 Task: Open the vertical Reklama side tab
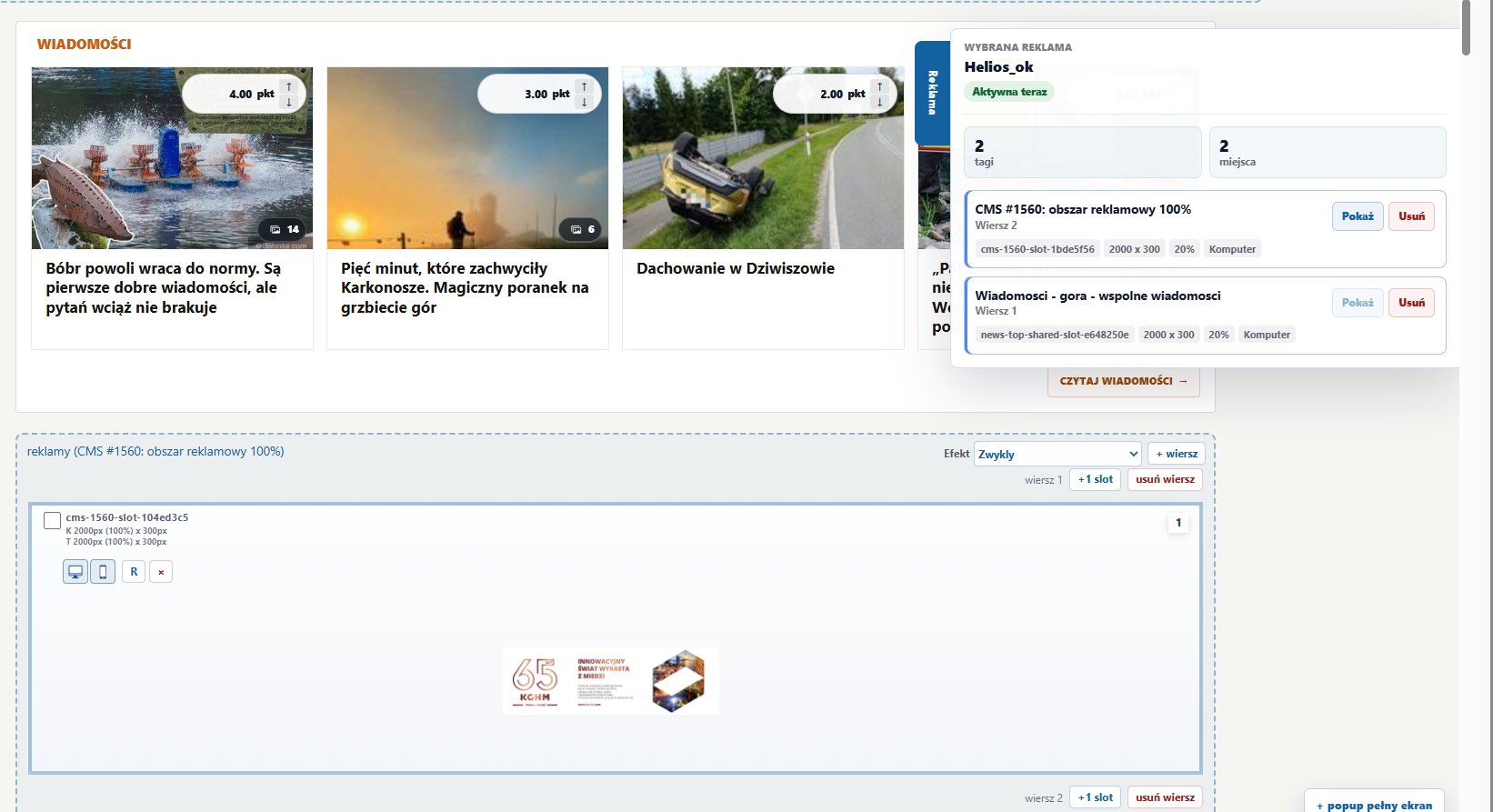[932, 93]
